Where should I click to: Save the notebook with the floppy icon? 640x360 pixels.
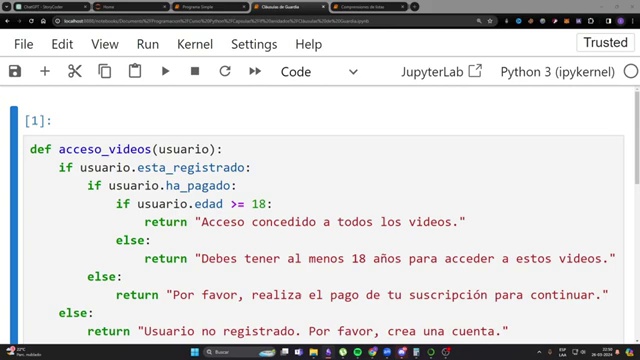pyautogui.click(x=15, y=71)
